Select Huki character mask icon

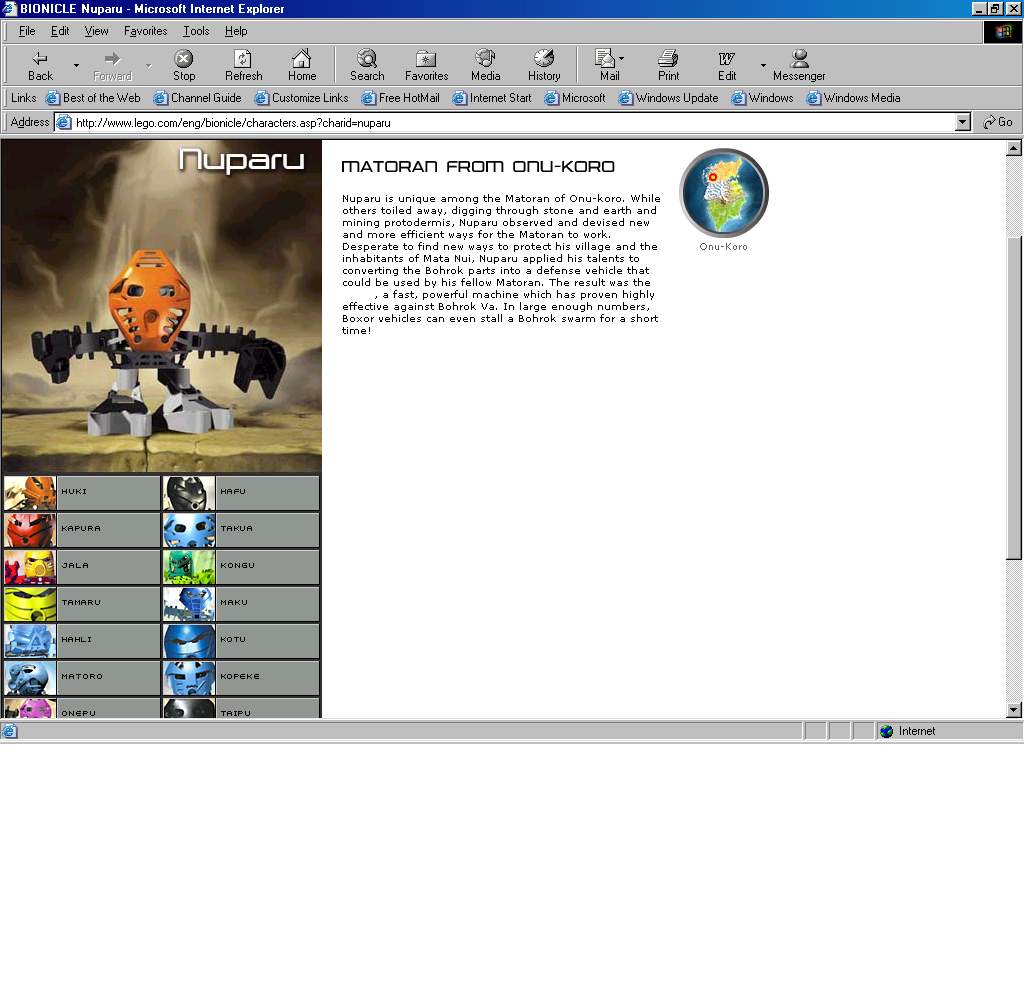point(30,492)
